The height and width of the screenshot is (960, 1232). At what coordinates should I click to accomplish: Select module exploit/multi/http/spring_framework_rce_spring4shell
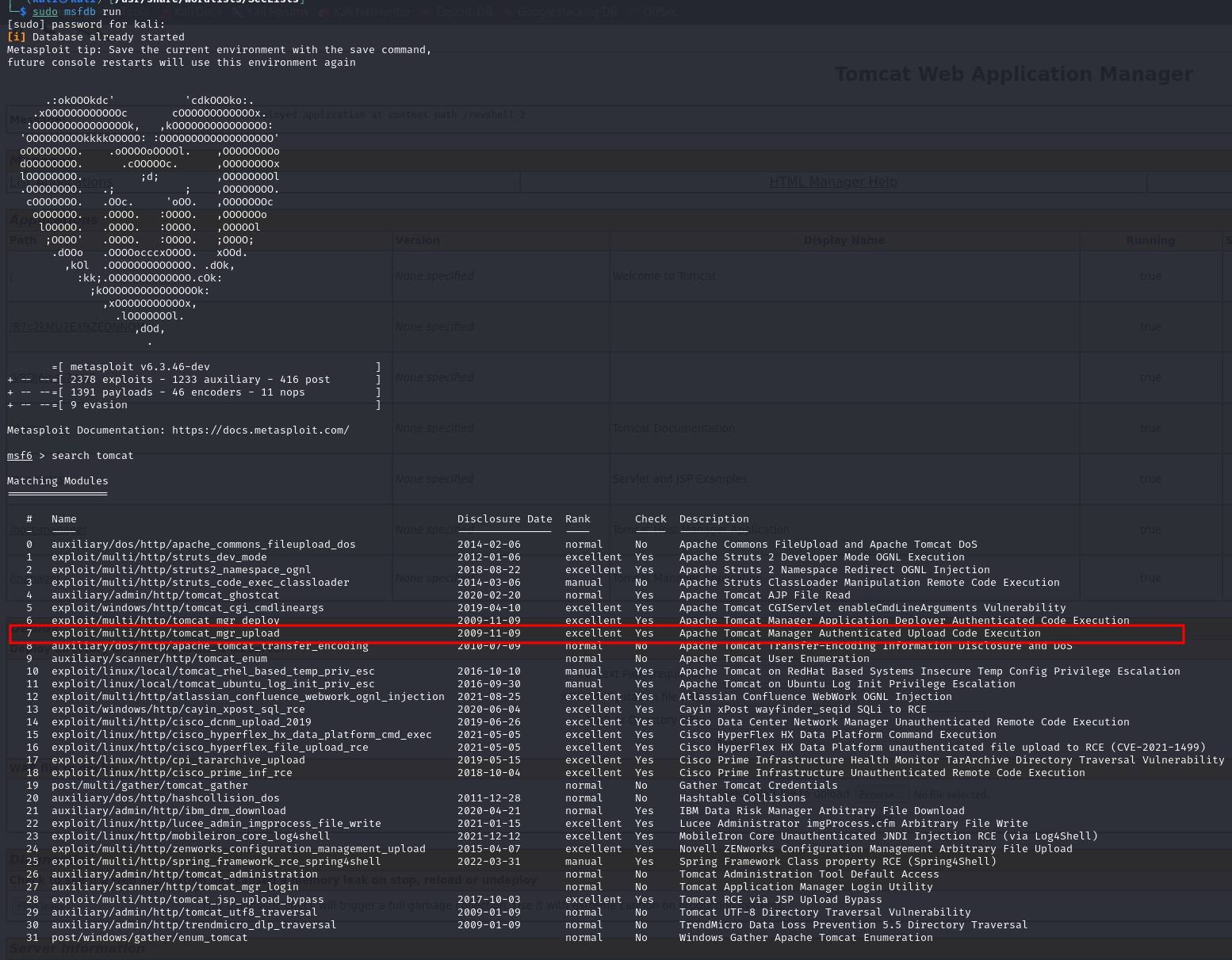coord(216,862)
